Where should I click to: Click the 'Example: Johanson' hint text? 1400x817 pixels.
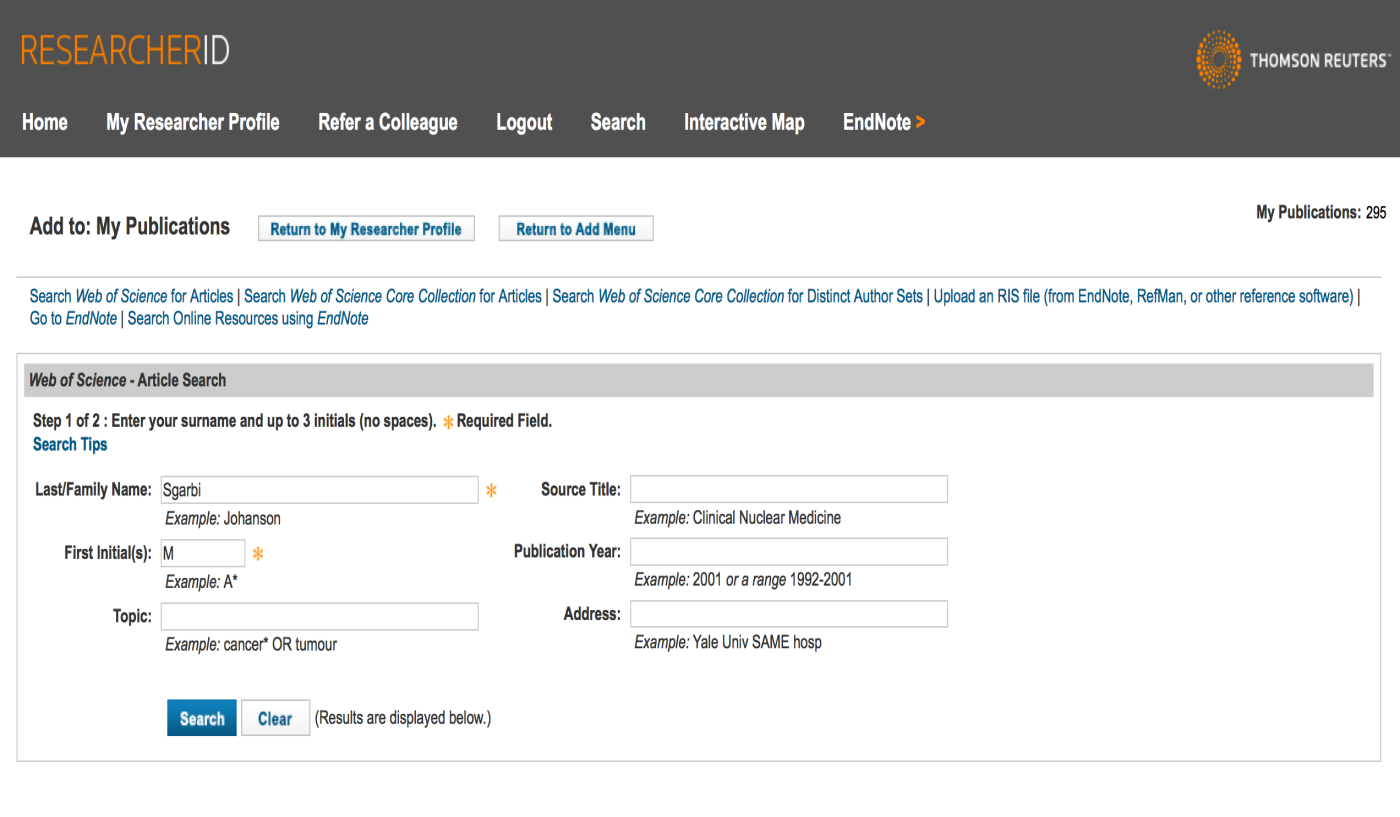pyautogui.click(x=223, y=518)
